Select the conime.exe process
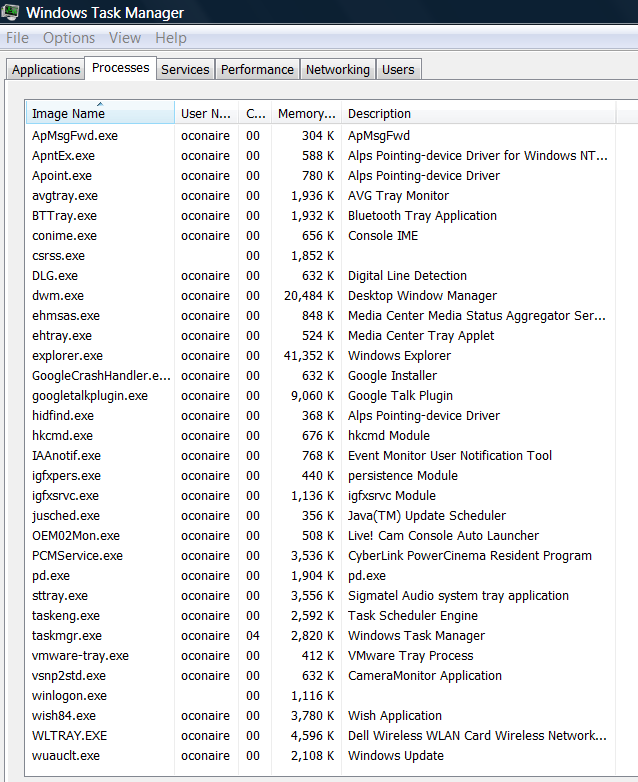This screenshot has height=782, width=638. tap(320, 235)
